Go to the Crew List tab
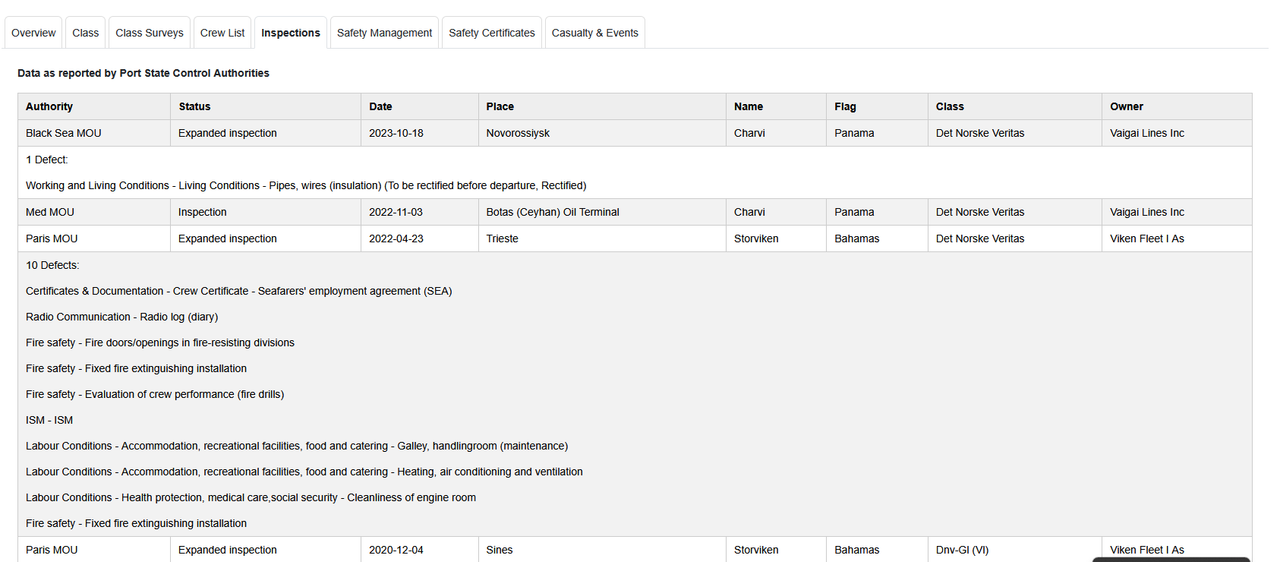1280x562 pixels. point(222,33)
